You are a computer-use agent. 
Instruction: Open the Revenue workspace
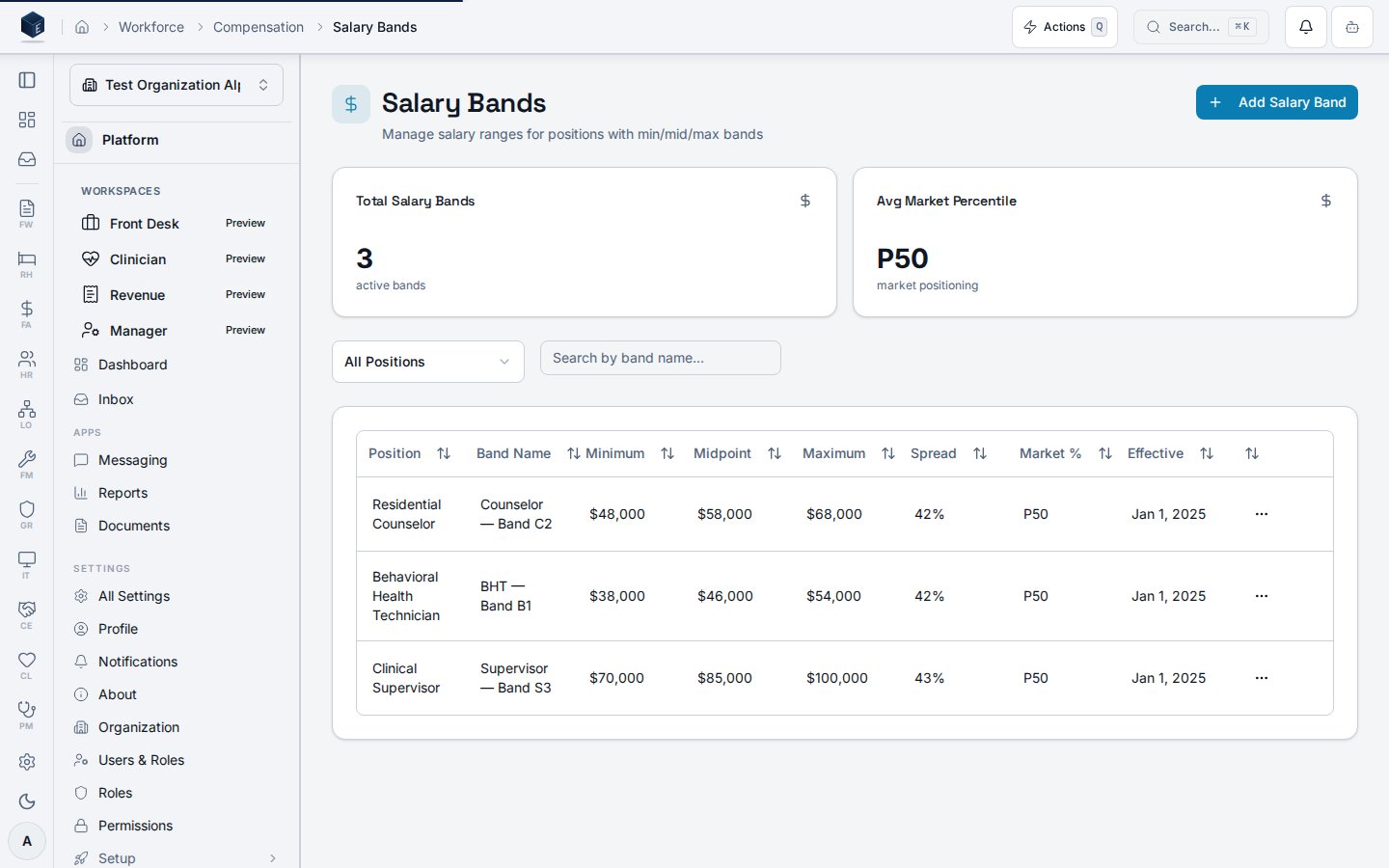177,294
